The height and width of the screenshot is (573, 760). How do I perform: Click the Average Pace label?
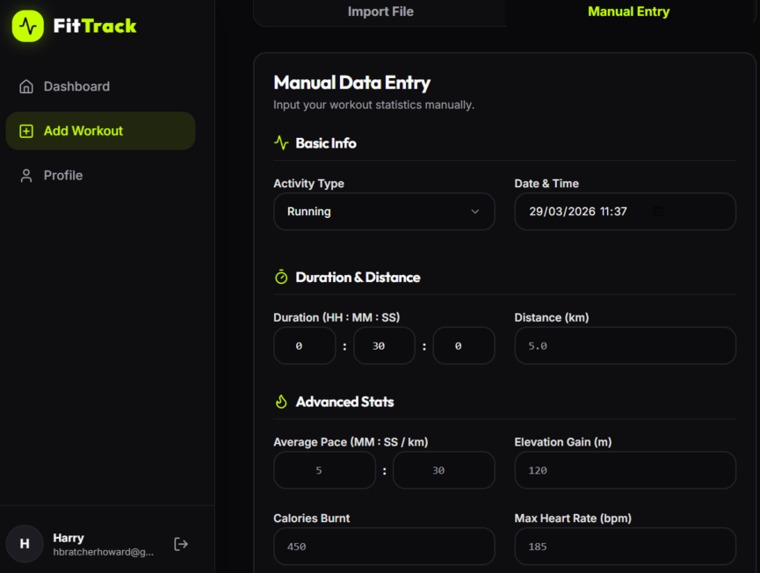point(350,442)
